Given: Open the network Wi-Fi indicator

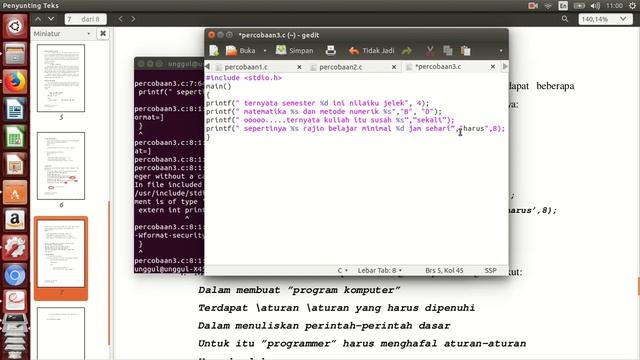Looking at the screenshot, I should click(x=548, y=6).
